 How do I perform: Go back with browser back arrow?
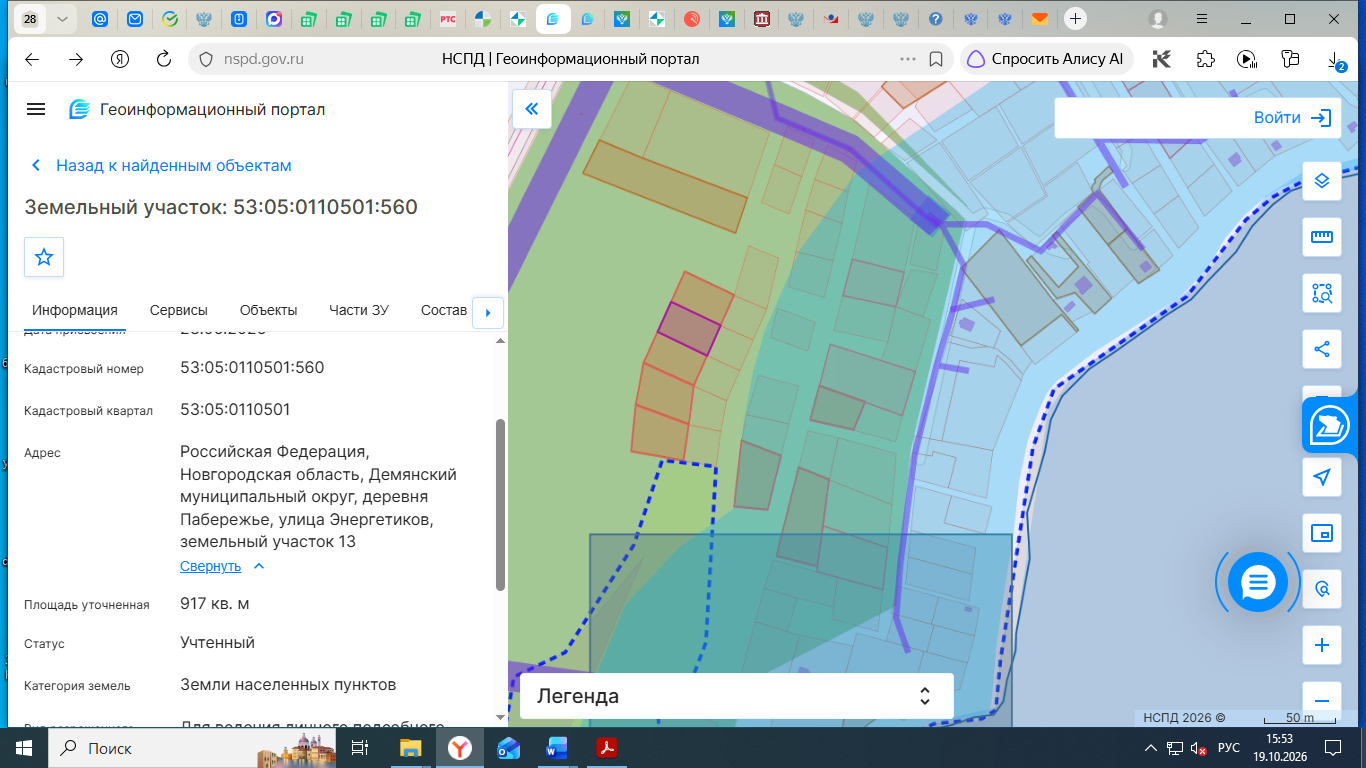pos(32,59)
